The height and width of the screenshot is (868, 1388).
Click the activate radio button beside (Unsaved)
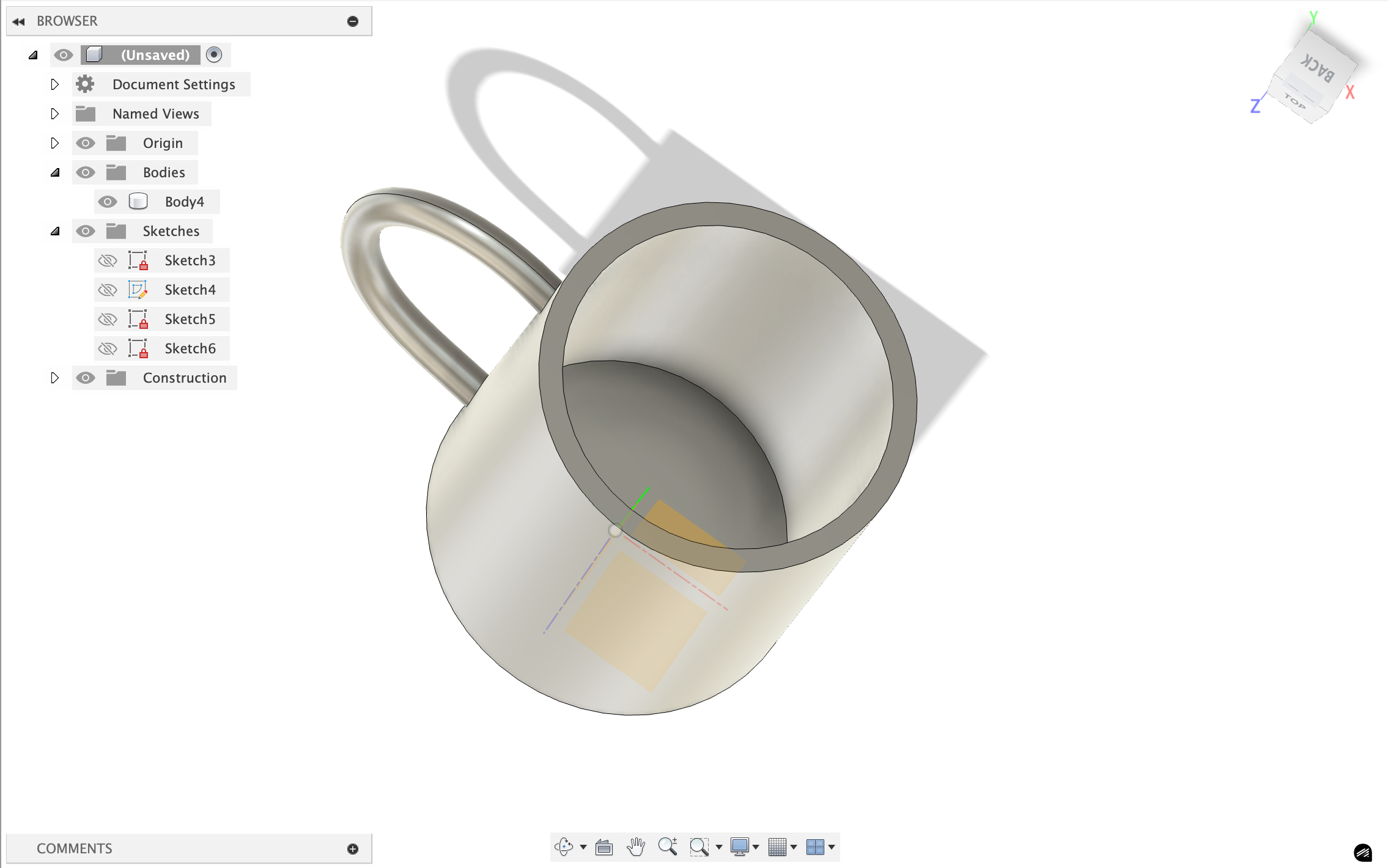point(213,54)
